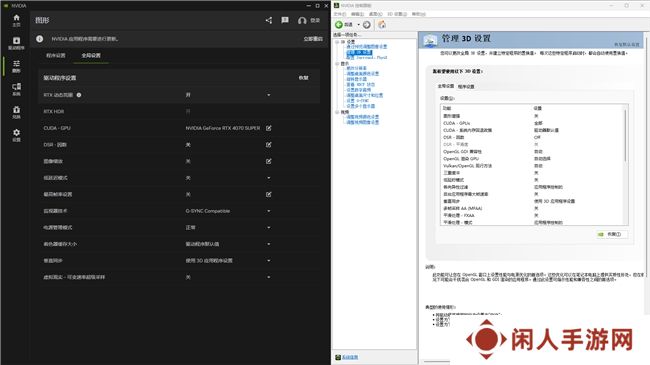Open the Back button history dropdown arrow
This screenshot has height=365, width=650.
tap(359, 25)
